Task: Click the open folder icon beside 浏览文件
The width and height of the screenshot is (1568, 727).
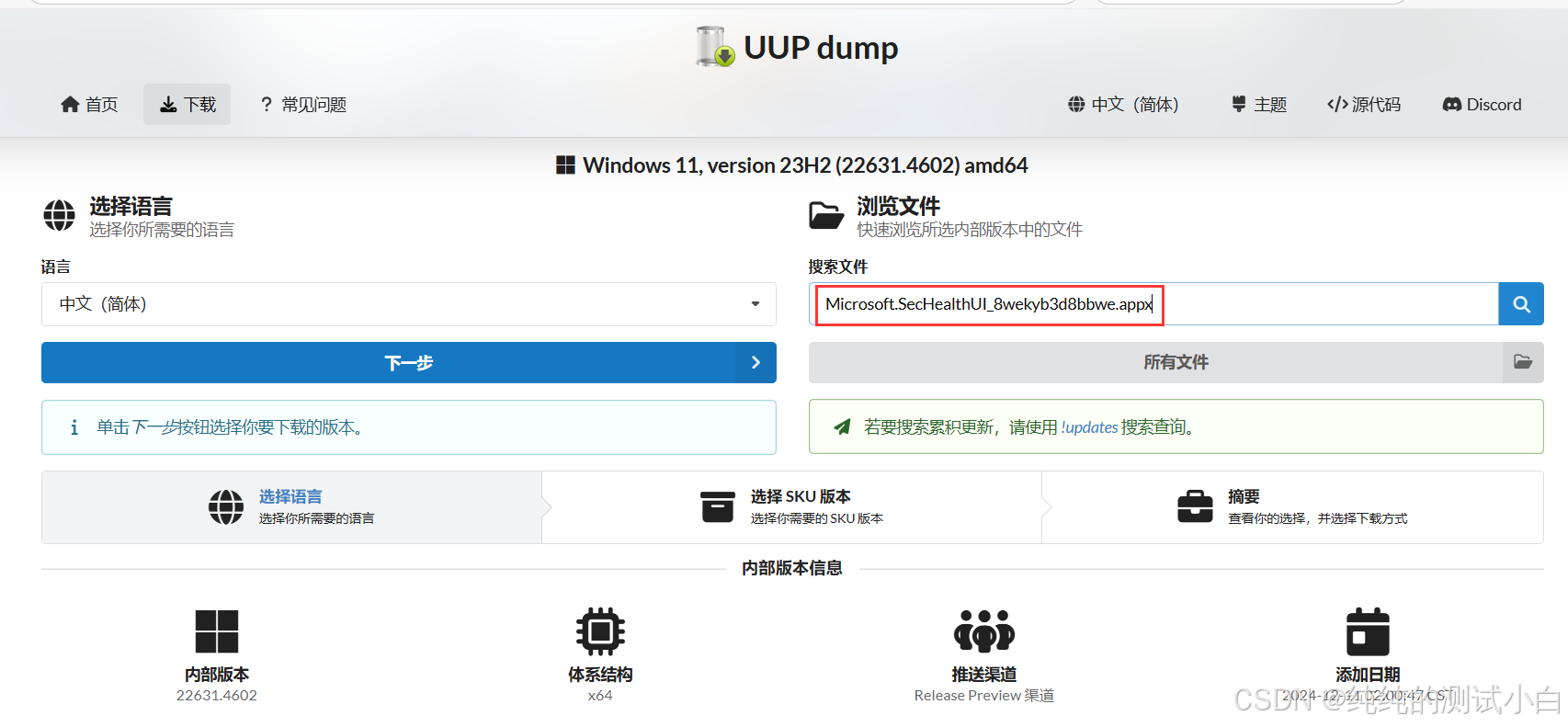Action: coord(826,216)
